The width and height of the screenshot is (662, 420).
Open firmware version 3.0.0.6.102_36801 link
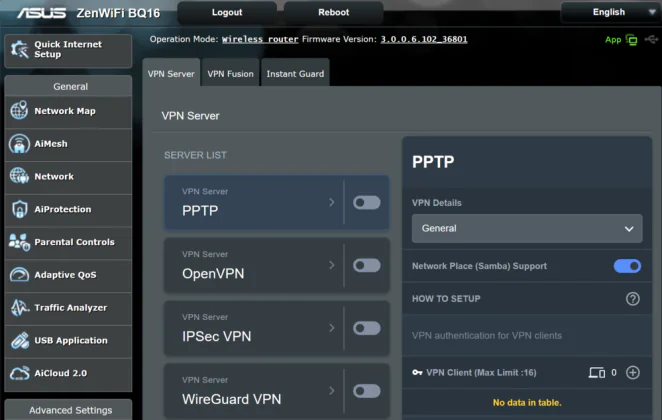[424, 39]
